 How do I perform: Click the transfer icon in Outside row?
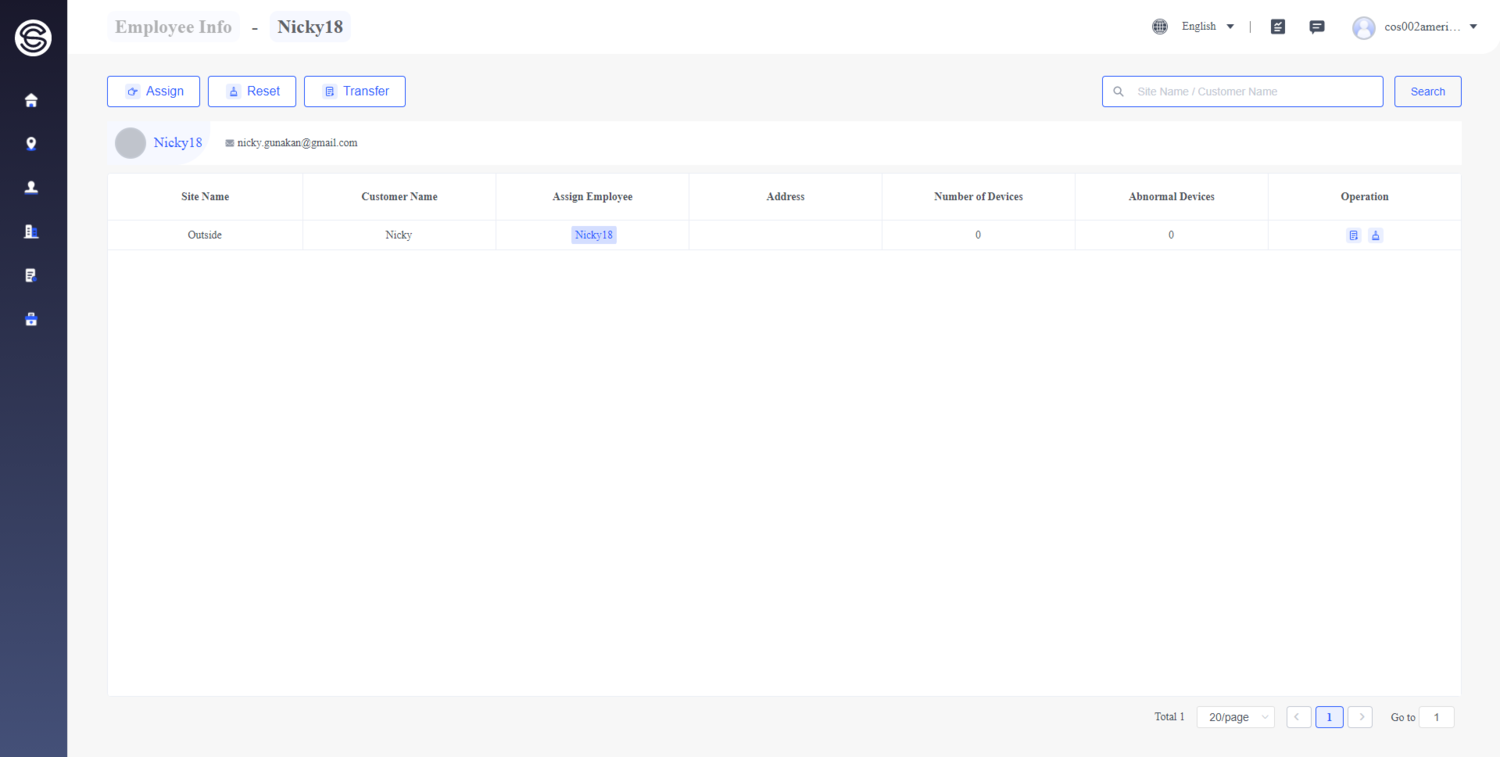coord(1353,235)
